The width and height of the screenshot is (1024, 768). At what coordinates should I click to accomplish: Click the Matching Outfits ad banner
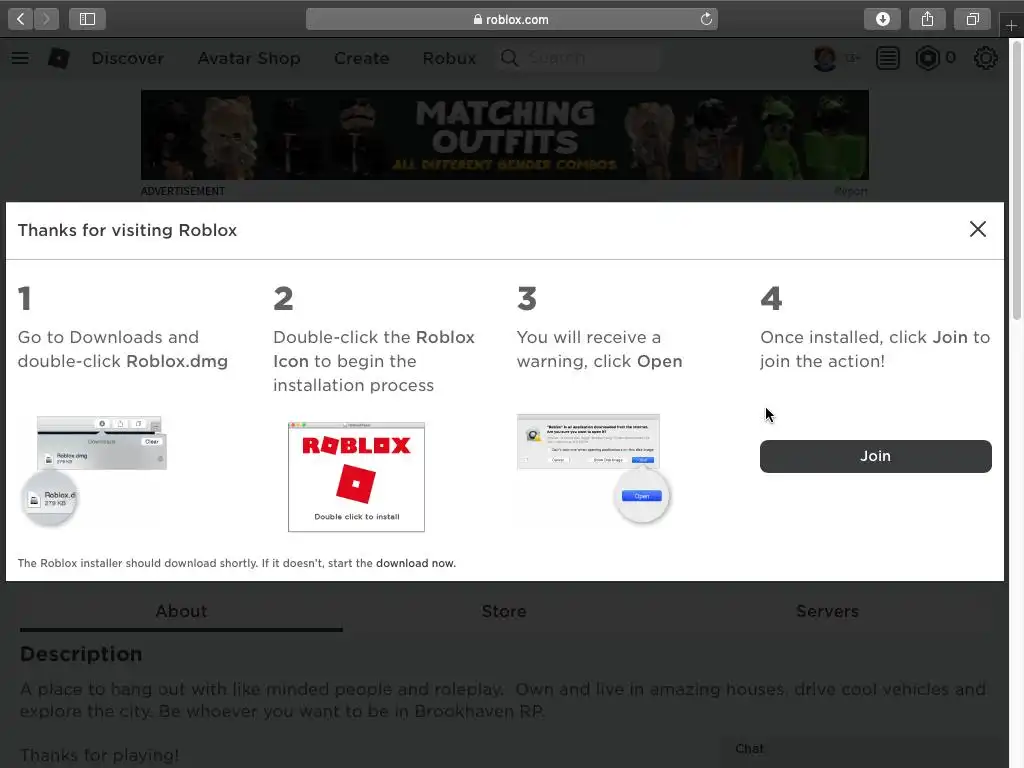(505, 135)
